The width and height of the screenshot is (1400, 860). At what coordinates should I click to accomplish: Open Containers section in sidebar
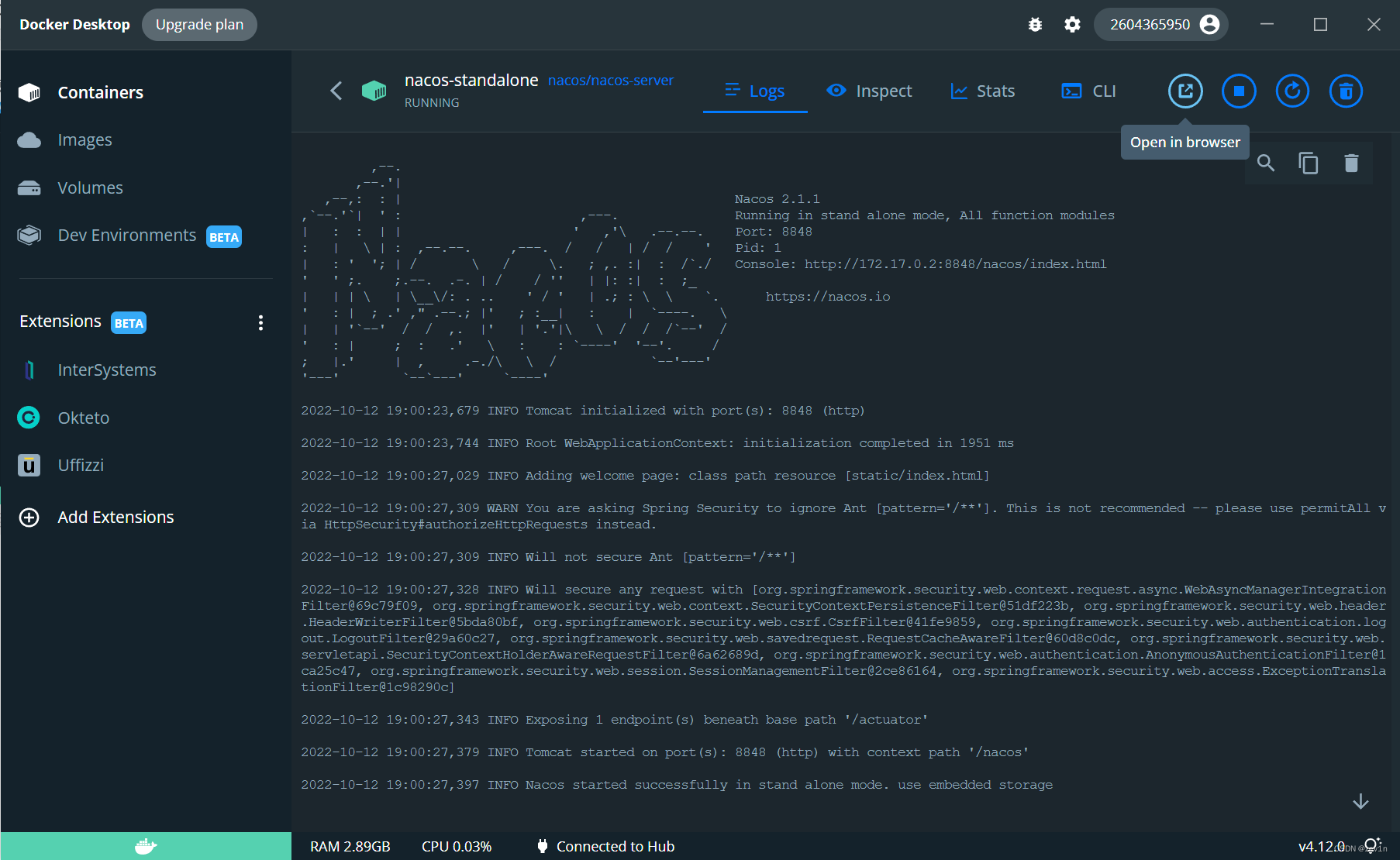click(146, 92)
